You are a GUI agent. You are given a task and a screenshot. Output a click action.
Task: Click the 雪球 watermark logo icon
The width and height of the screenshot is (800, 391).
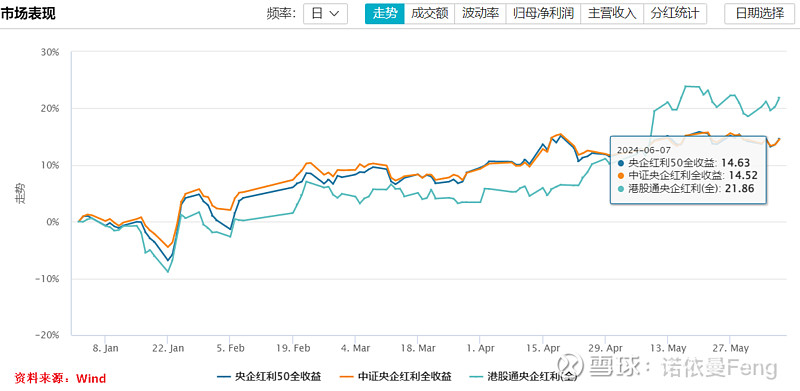(569, 367)
